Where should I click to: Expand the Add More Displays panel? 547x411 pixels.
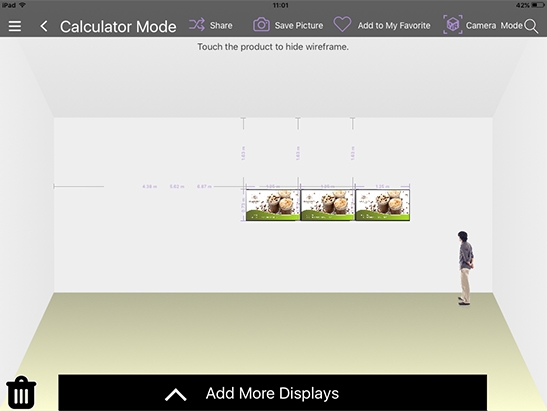pyautogui.click(x=272, y=393)
